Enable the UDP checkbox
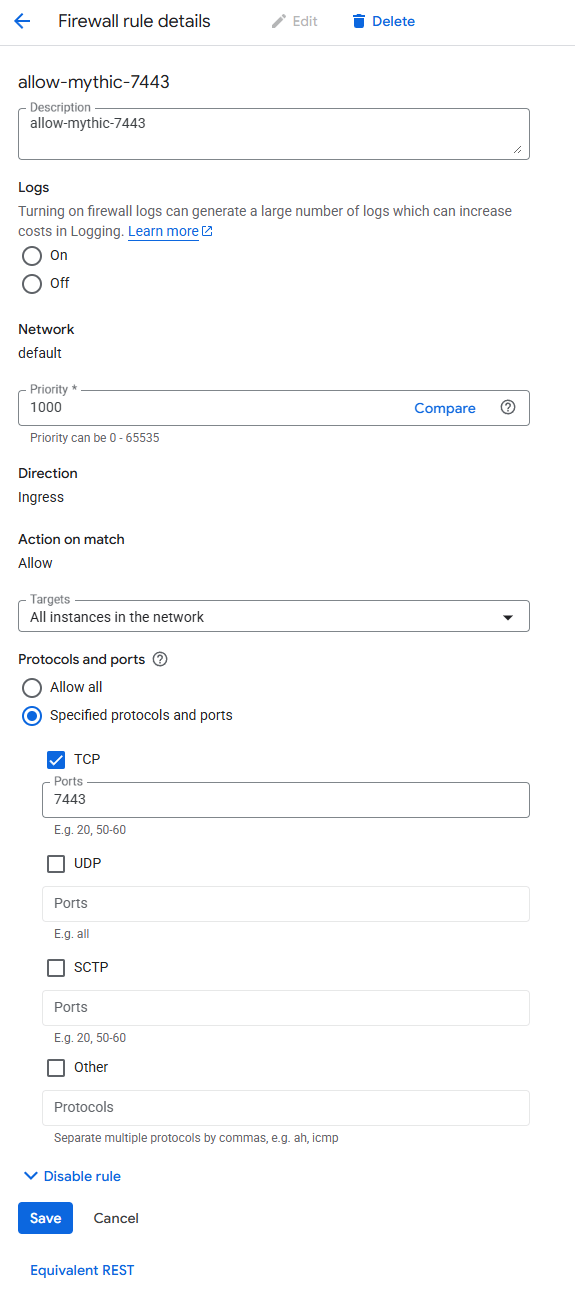The width and height of the screenshot is (575, 1310). tap(56, 864)
